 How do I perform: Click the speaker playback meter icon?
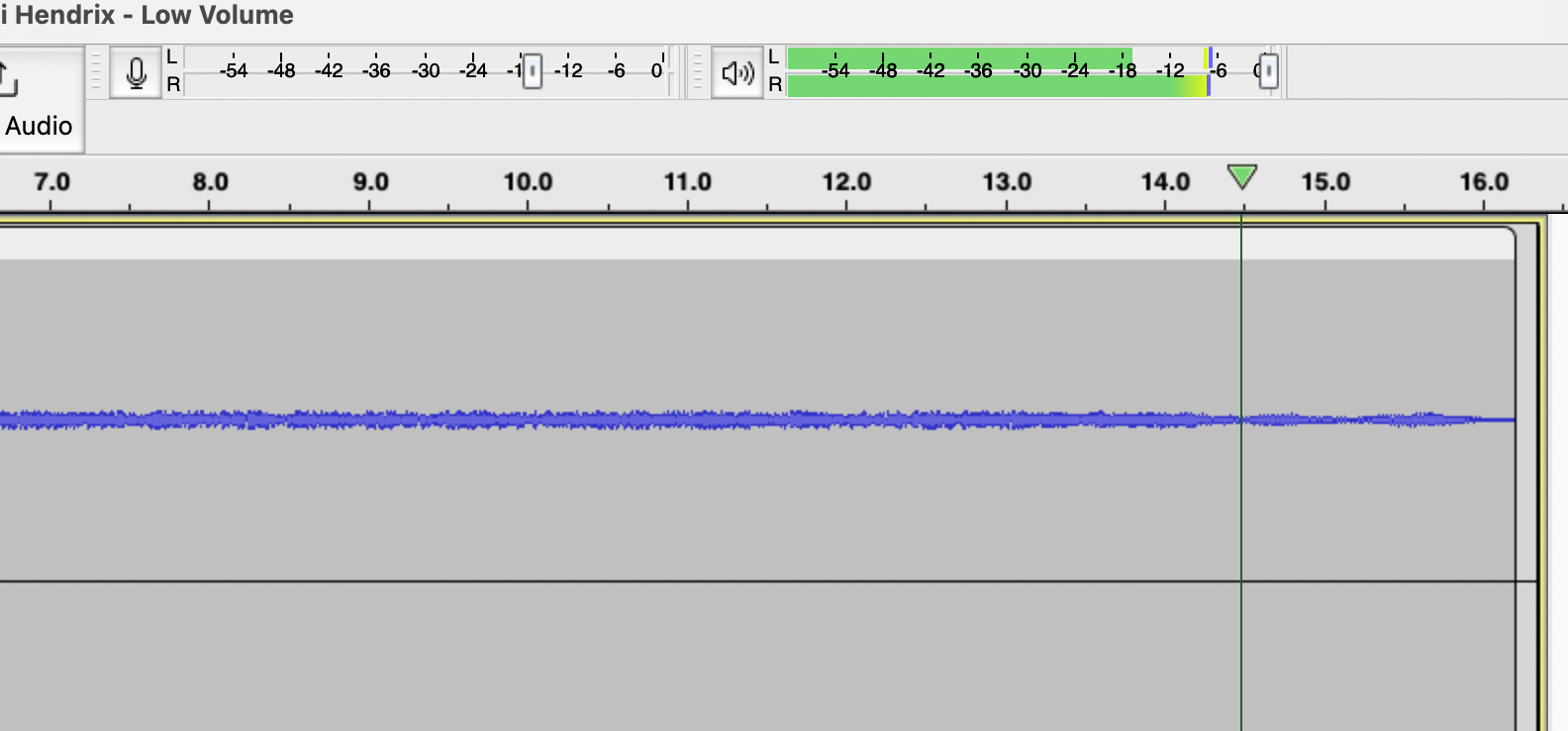tap(737, 72)
